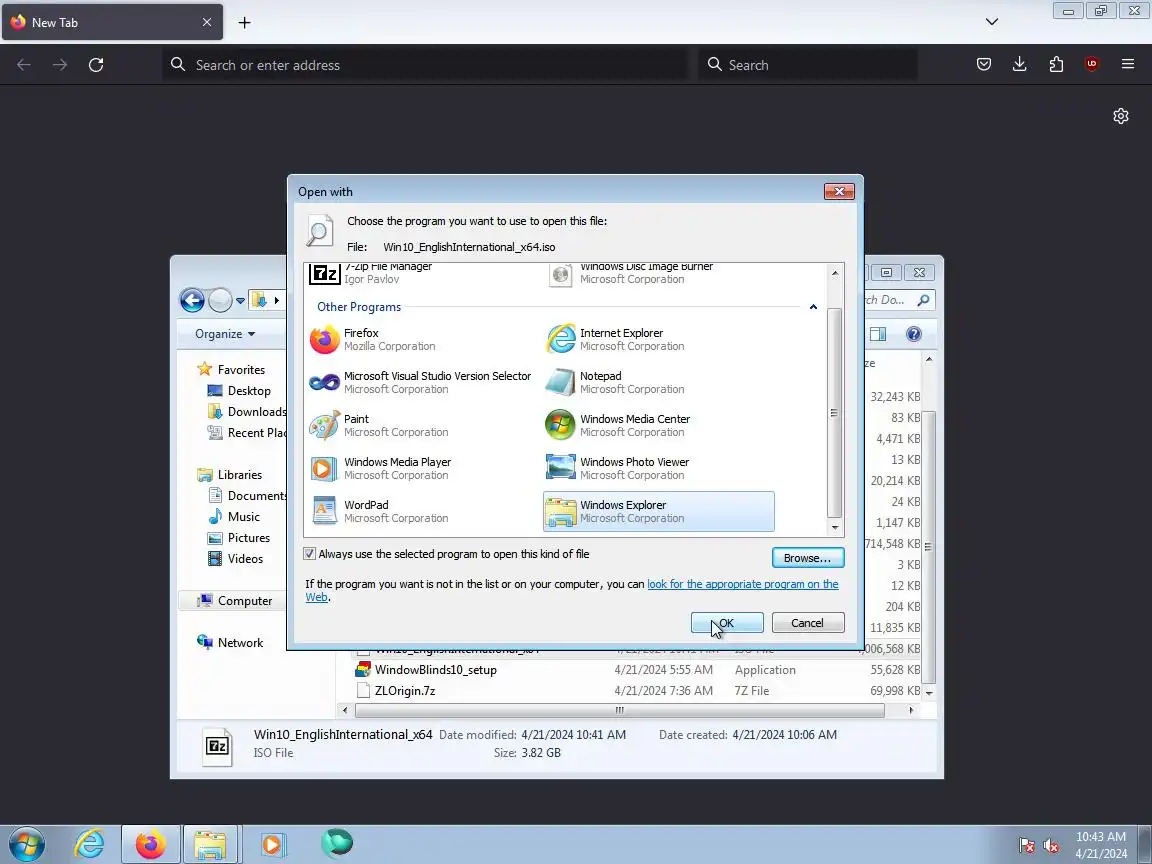Select WindowBlinds10_setup file in Explorer
Screen dimensions: 1152x864
pyautogui.click(x=435, y=670)
